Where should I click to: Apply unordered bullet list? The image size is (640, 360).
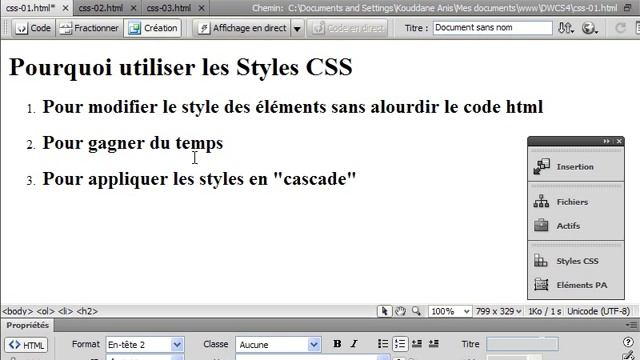[x=383, y=344]
